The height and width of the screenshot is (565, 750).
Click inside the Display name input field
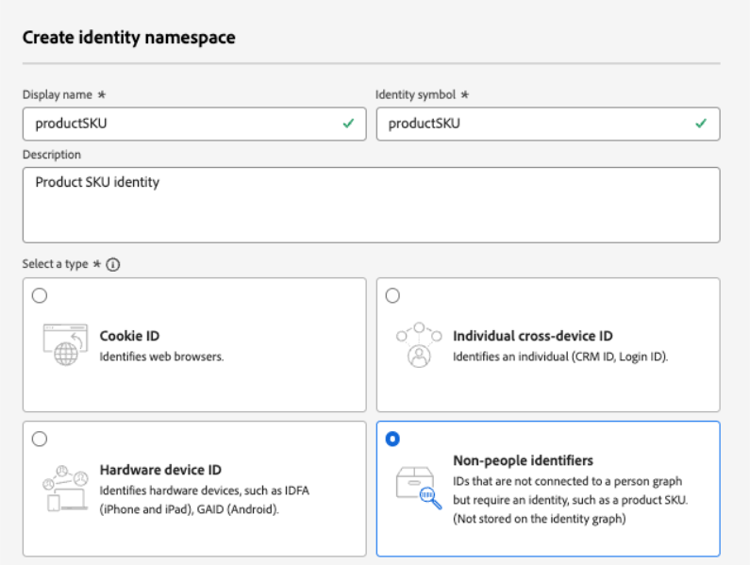click(x=180, y=124)
